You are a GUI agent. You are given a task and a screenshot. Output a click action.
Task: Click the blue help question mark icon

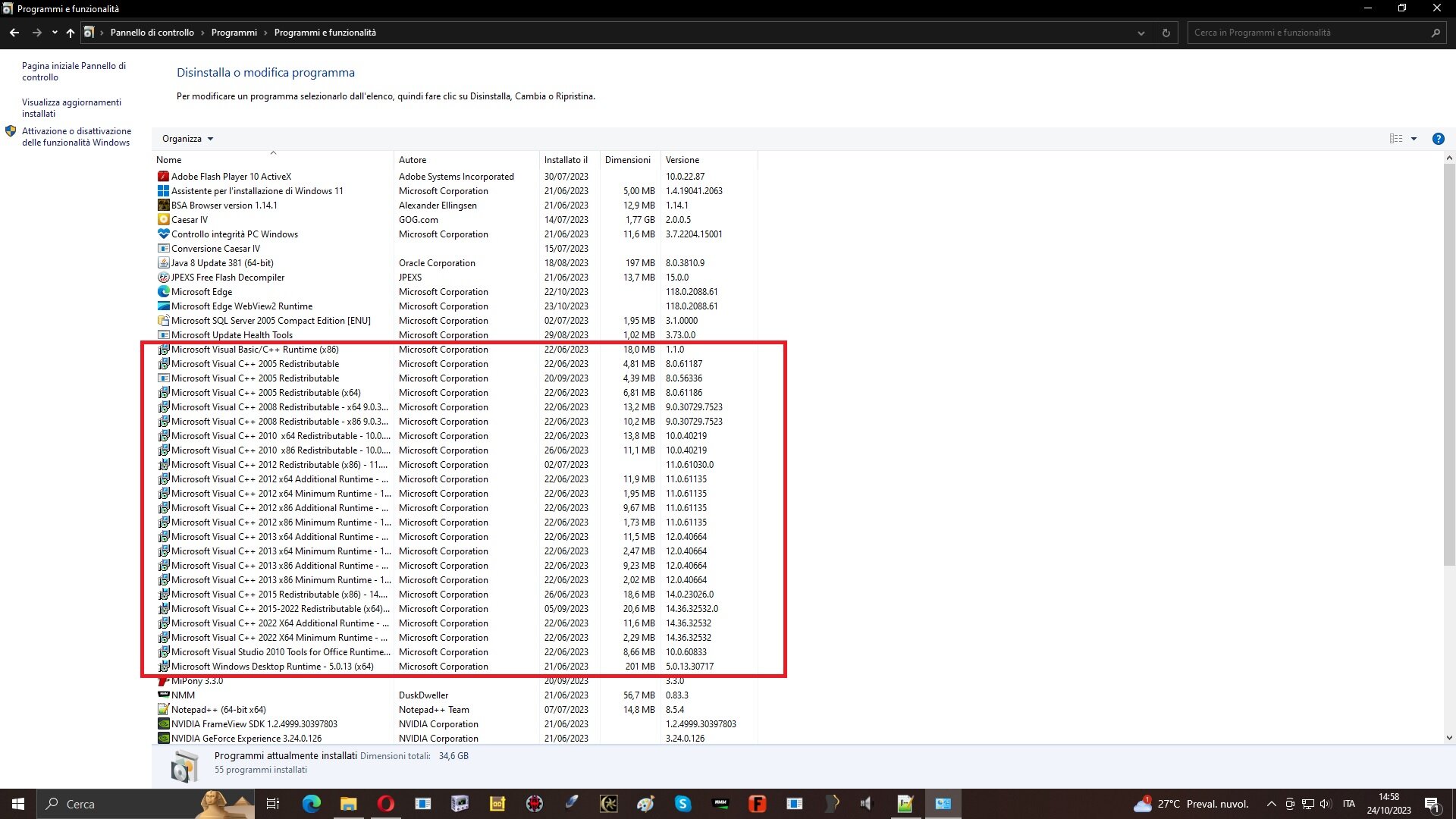(x=1439, y=139)
